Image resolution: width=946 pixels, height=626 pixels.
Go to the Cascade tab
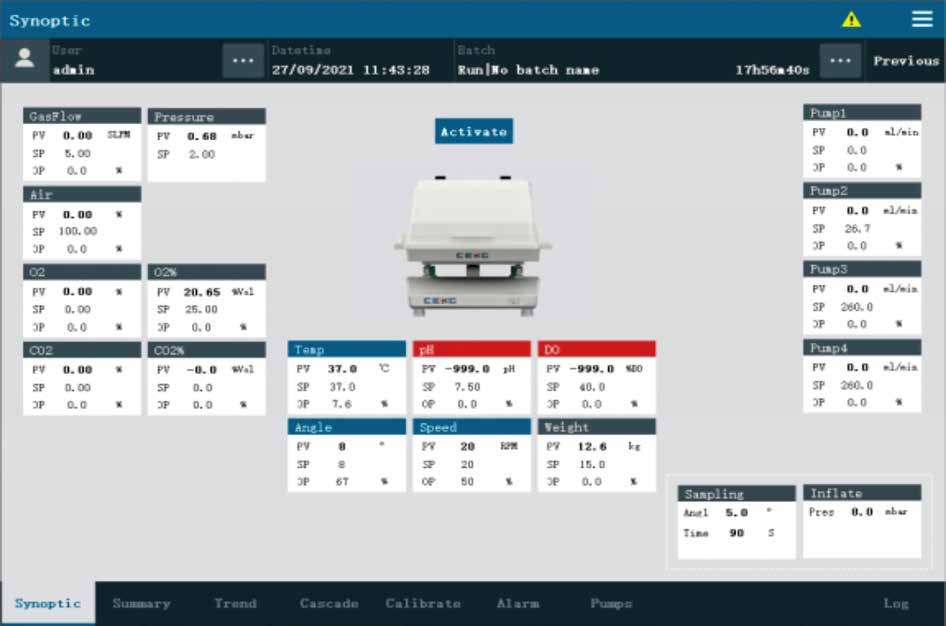329,603
